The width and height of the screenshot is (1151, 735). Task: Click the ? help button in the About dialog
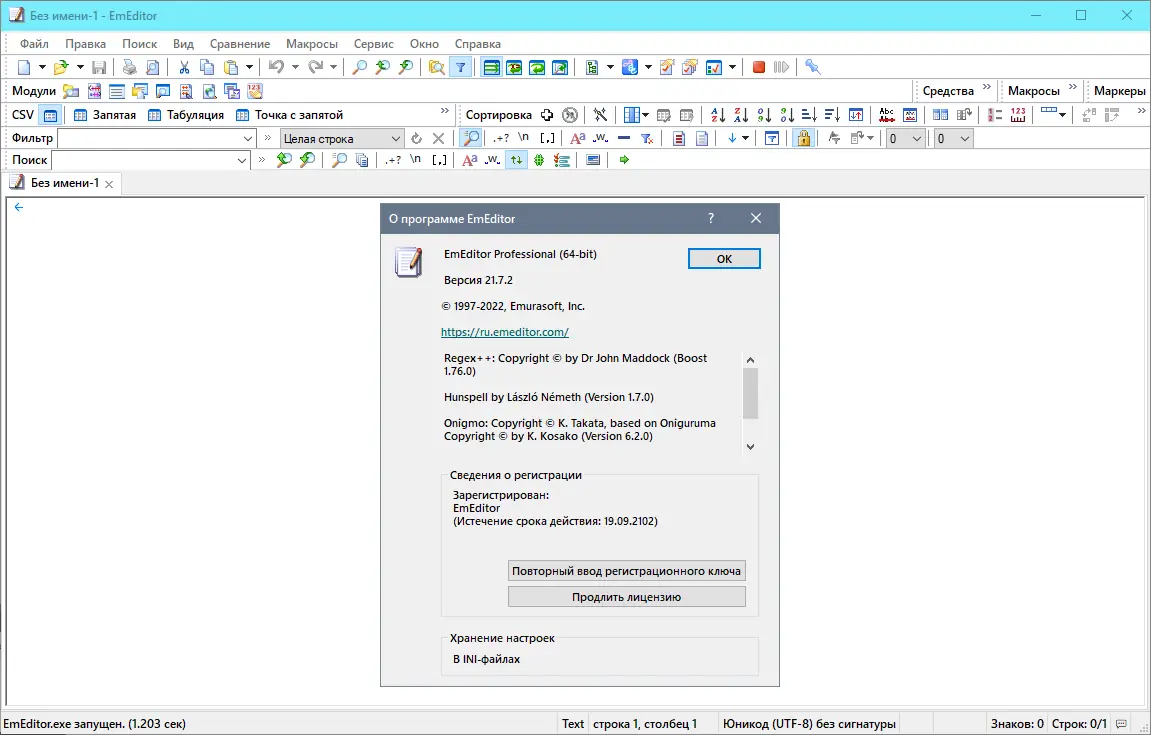[711, 218]
